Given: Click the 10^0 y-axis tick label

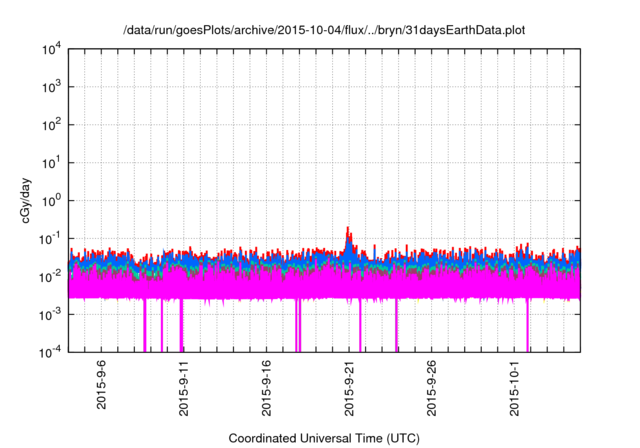Looking at the screenshot, I should click(x=52, y=200).
